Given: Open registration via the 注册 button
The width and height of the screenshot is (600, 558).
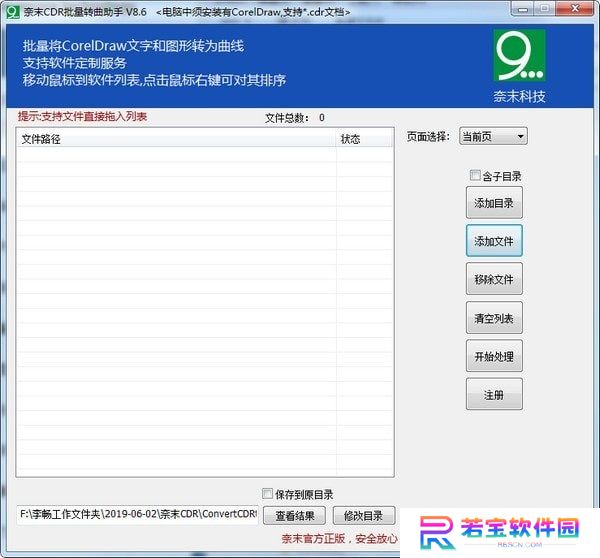Looking at the screenshot, I should (x=494, y=394).
